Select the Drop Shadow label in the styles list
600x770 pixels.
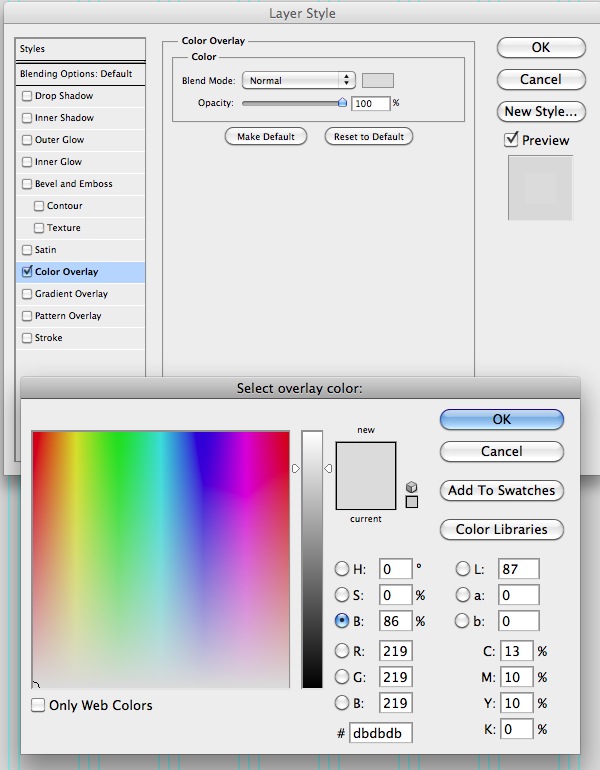point(64,96)
